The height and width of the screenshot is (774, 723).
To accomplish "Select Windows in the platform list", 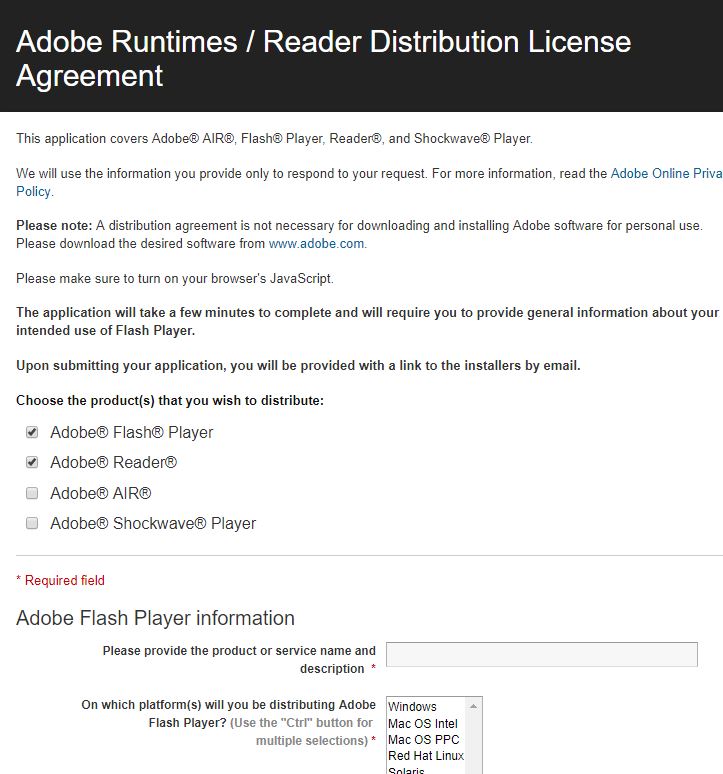I will (412, 707).
